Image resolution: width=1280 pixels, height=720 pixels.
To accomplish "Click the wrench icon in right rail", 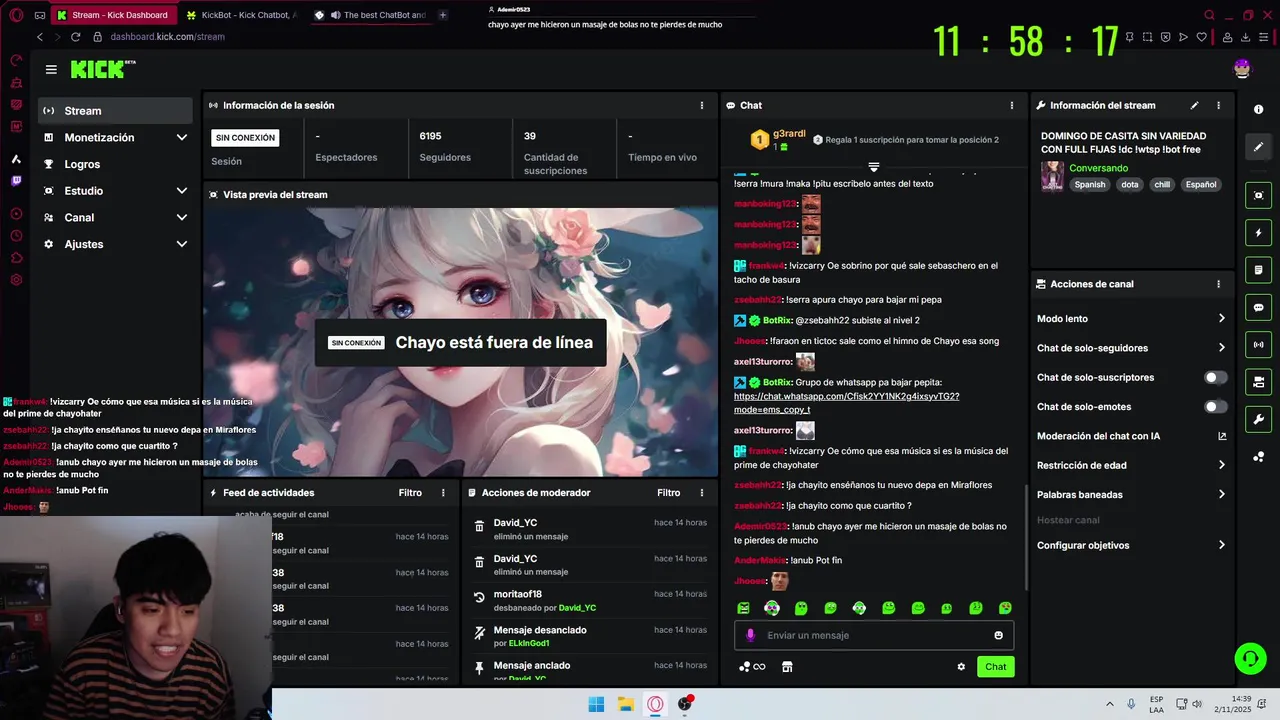I will click(x=1258, y=419).
